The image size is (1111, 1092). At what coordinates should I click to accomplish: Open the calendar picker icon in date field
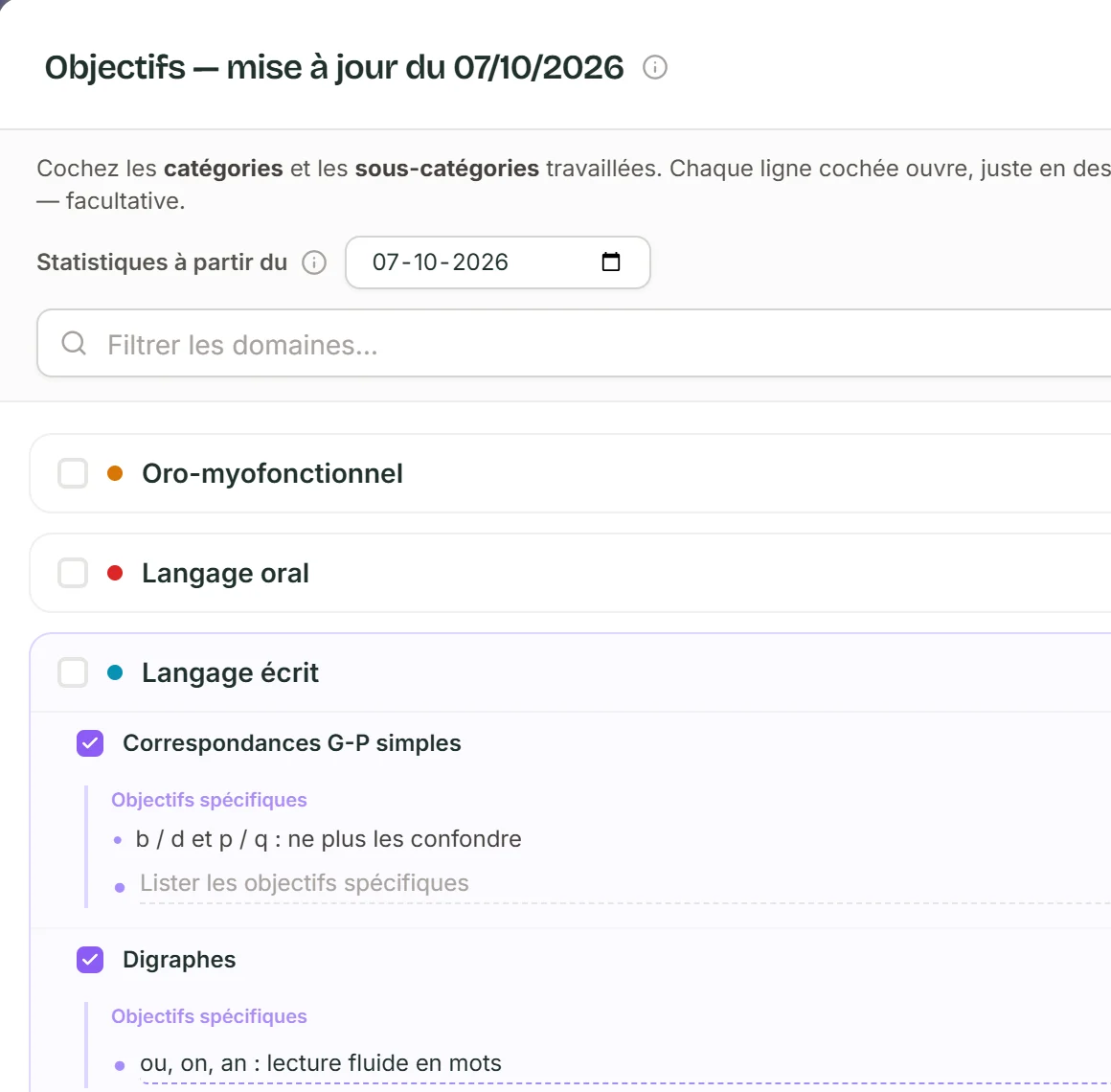point(610,262)
